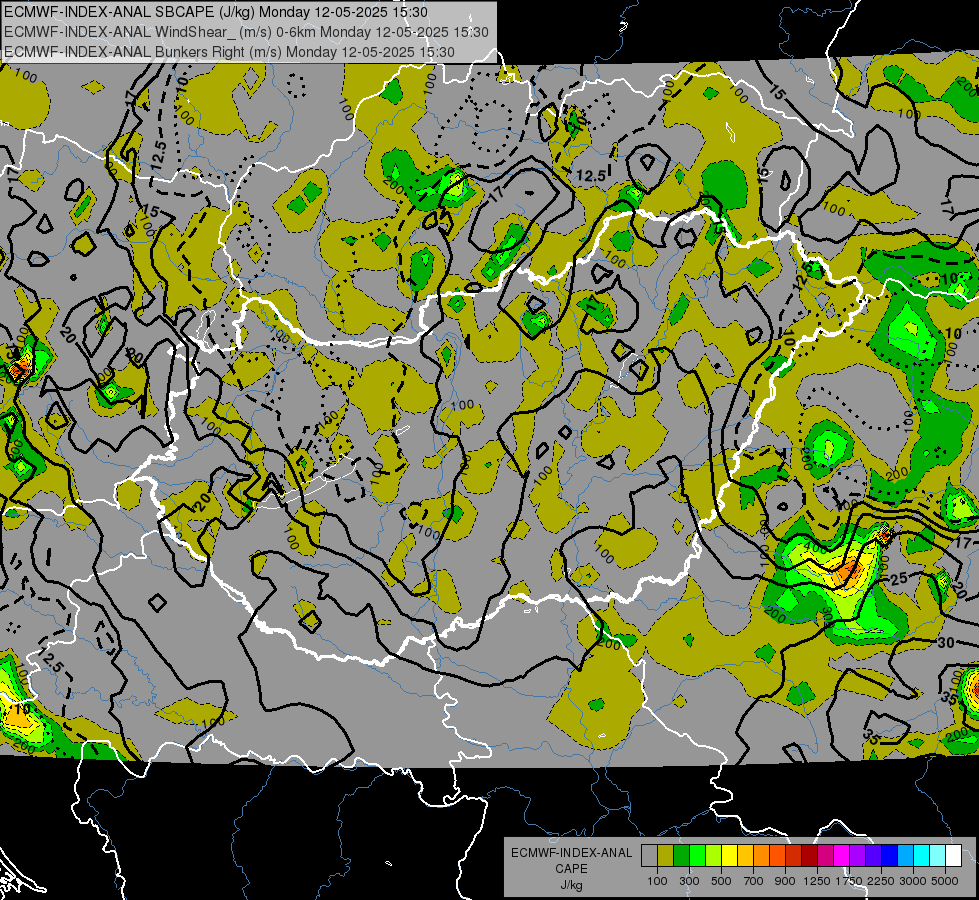Pick the yellow-green legend swatch
979x900 pixels.
pos(713,856)
